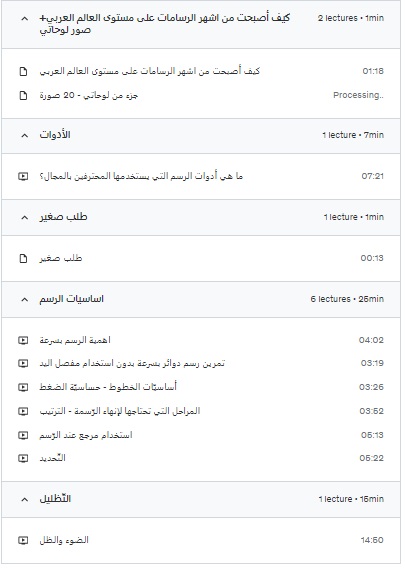Collapse the first section with 2 lectures
The height and width of the screenshot is (571, 405).
(24, 18)
